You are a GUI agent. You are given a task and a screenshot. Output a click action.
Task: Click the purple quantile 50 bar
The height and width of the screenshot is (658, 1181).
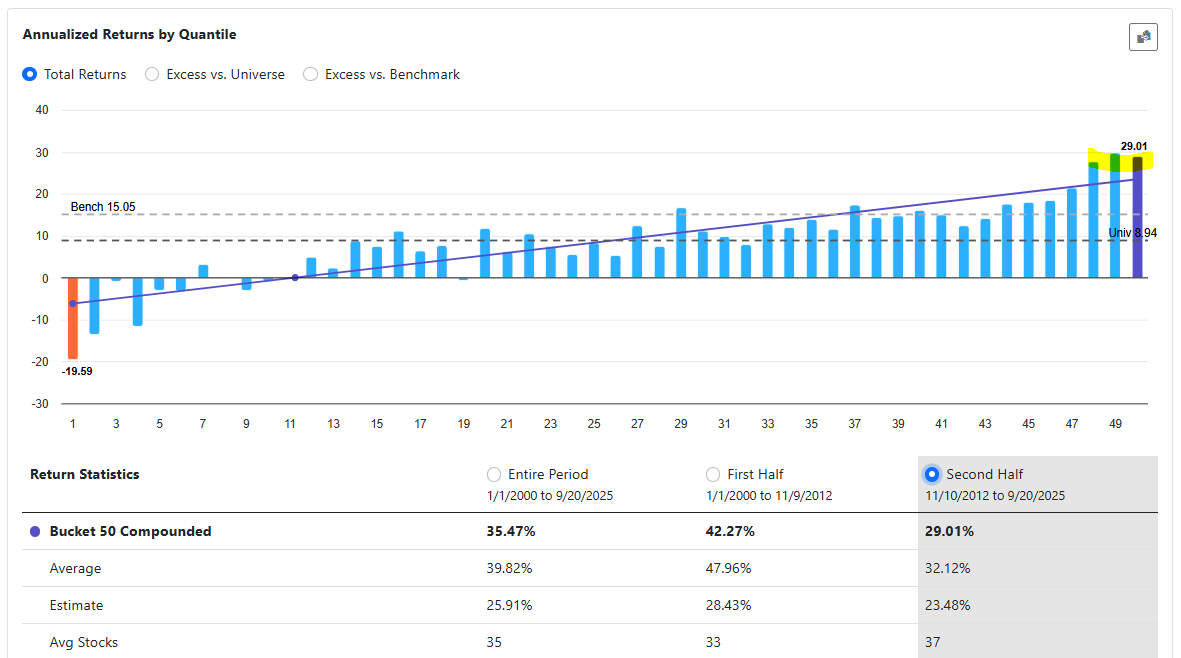coord(1137,218)
